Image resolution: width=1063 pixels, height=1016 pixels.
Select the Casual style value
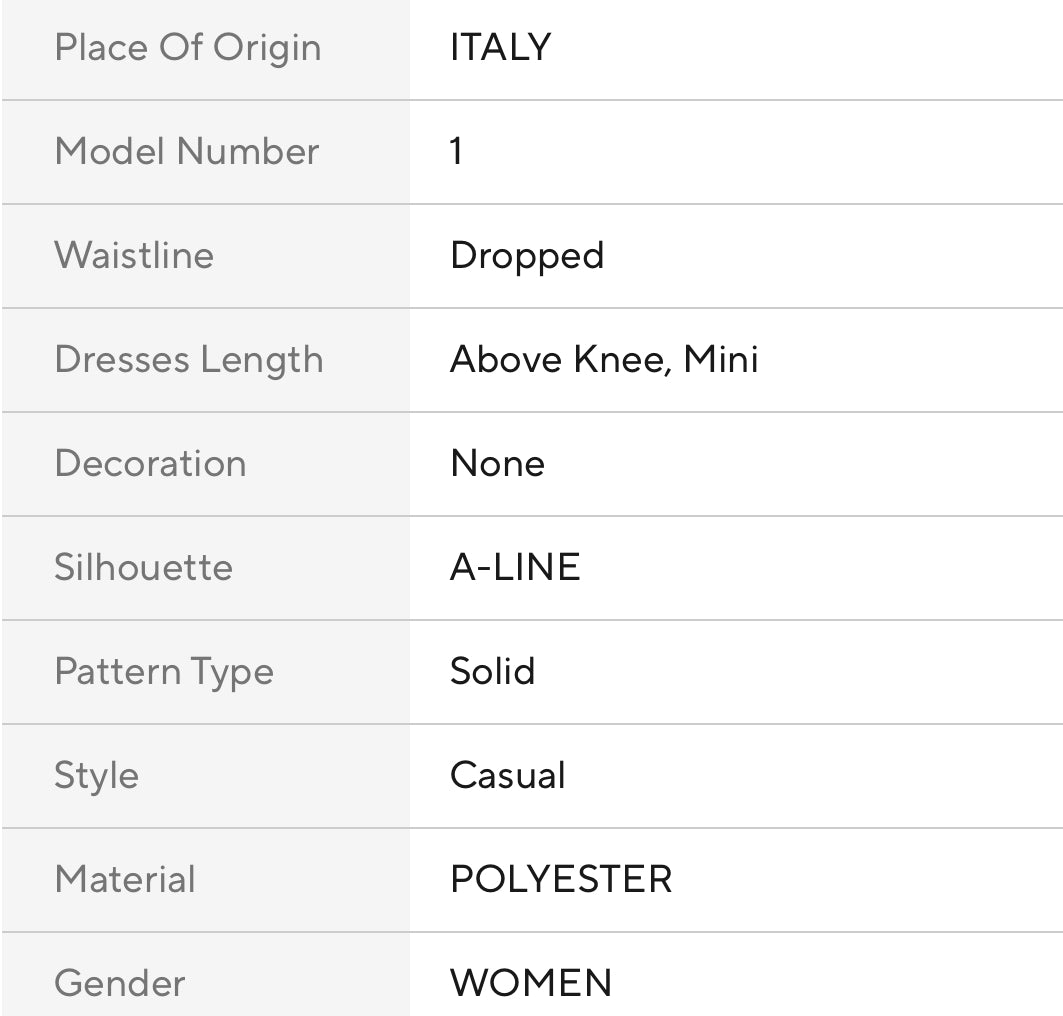(508, 776)
